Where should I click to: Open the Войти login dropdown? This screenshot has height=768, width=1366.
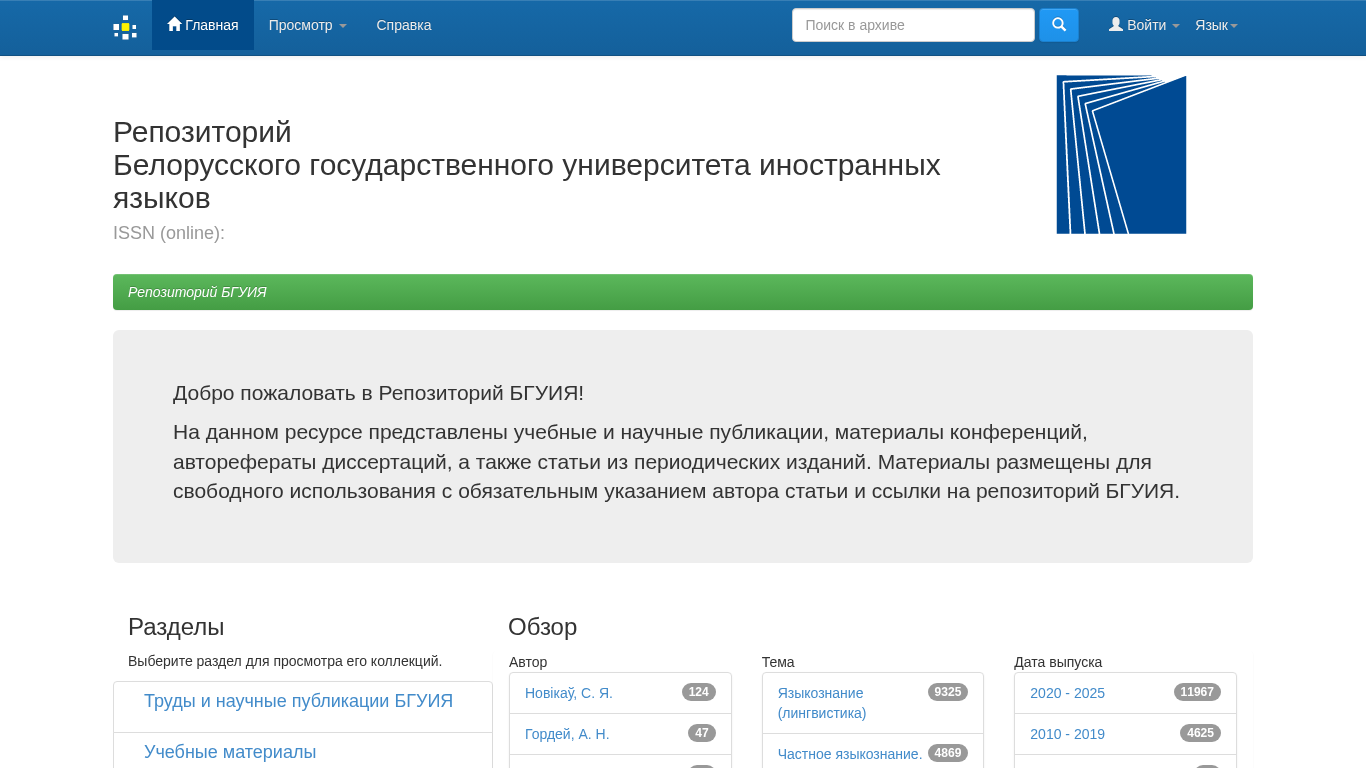click(1143, 25)
